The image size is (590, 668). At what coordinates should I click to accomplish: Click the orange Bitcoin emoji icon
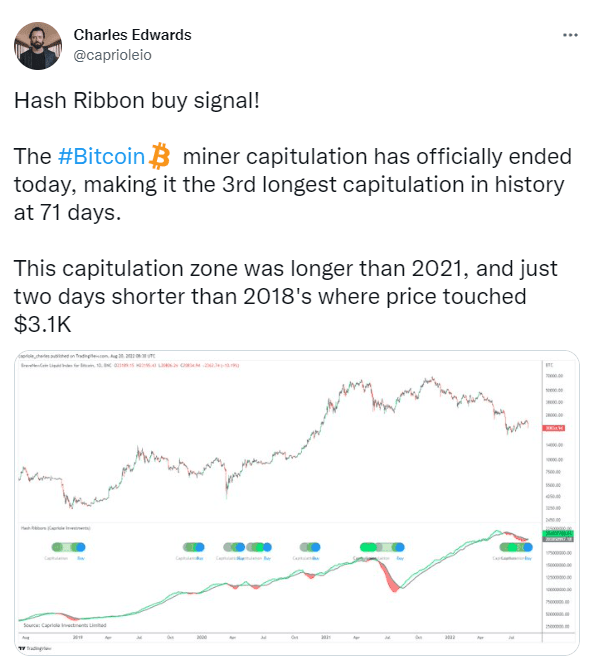pos(160,156)
